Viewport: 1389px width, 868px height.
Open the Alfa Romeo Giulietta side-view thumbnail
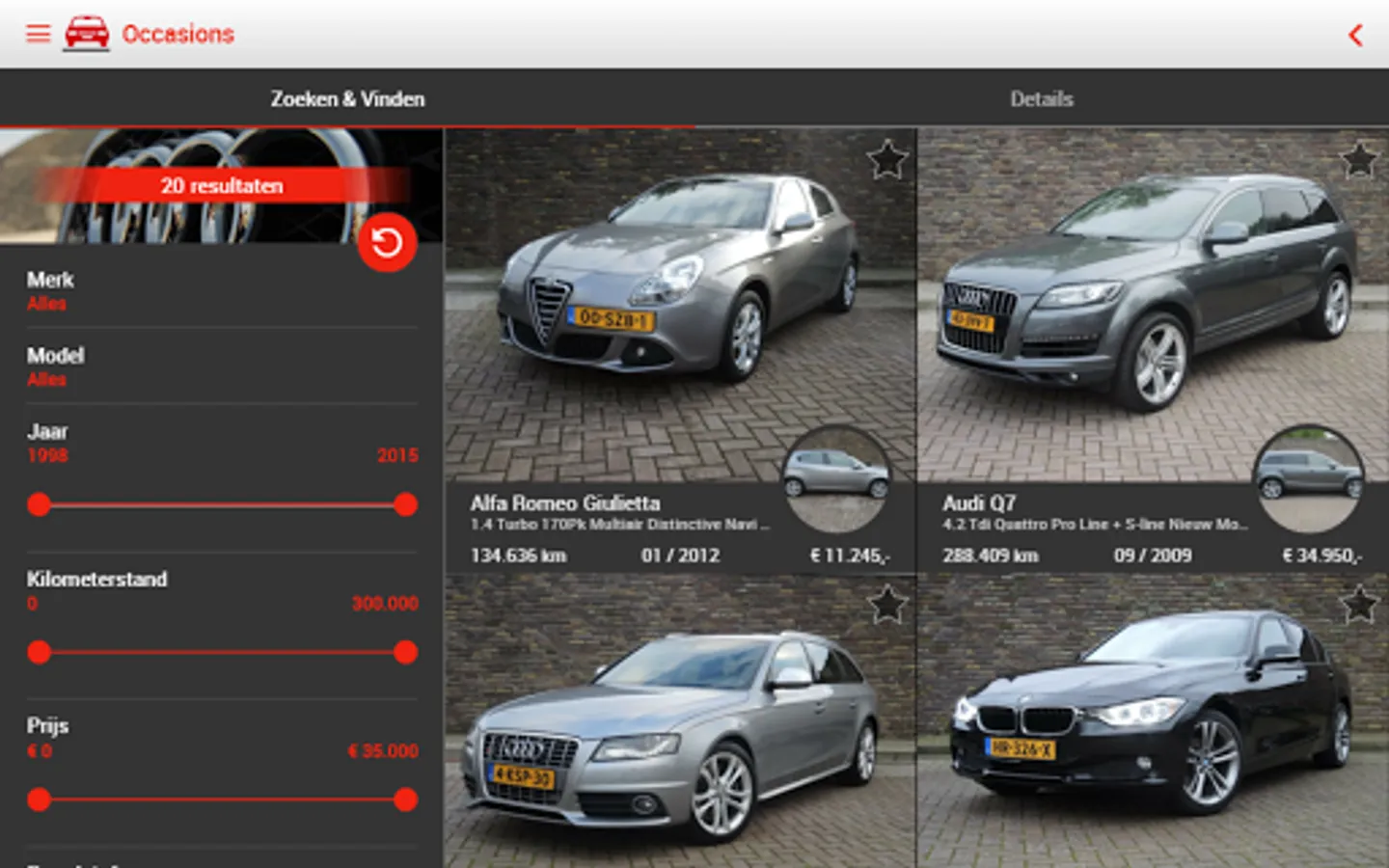pos(836,479)
